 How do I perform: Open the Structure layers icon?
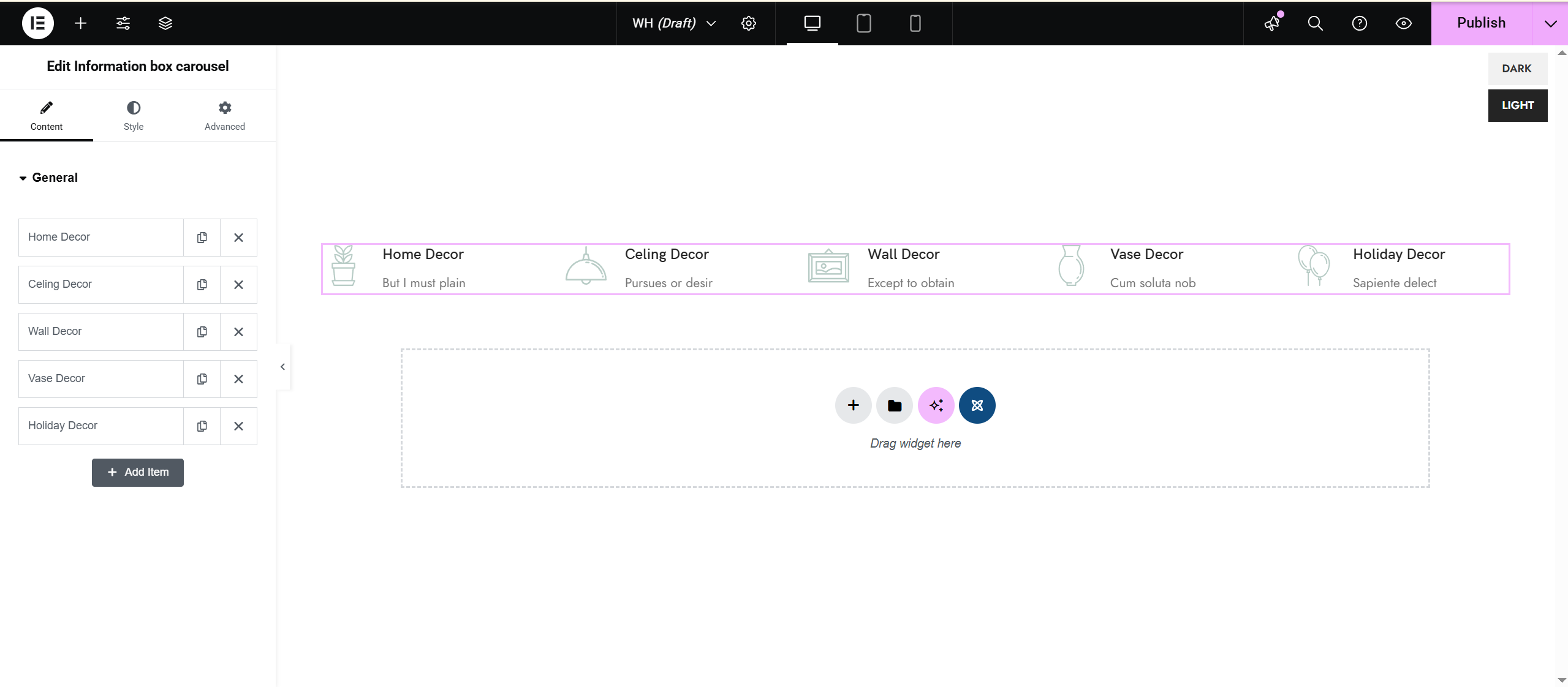click(x=165, y=23)
